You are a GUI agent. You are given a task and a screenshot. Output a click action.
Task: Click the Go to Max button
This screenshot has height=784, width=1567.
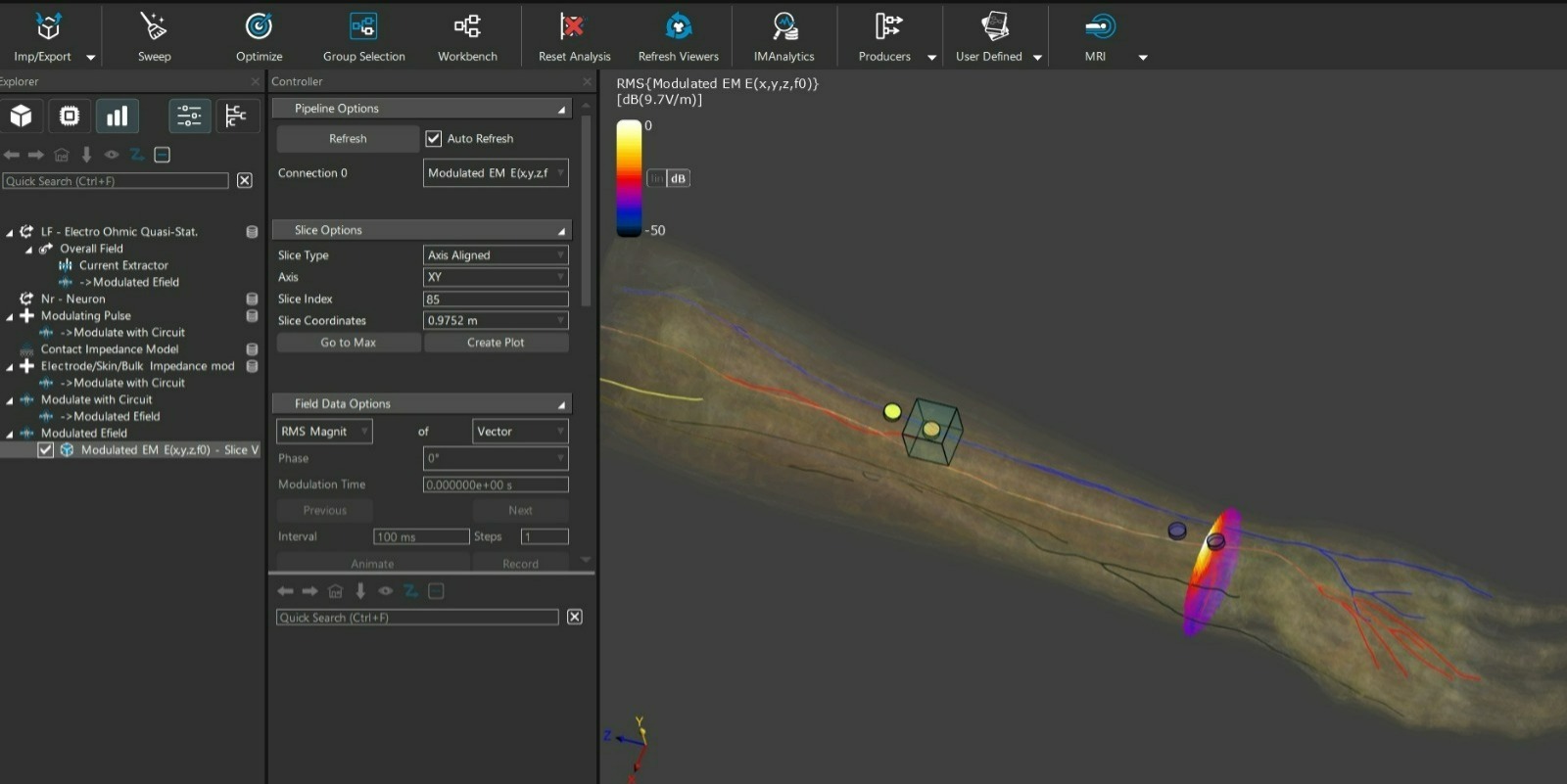(349, 343)
